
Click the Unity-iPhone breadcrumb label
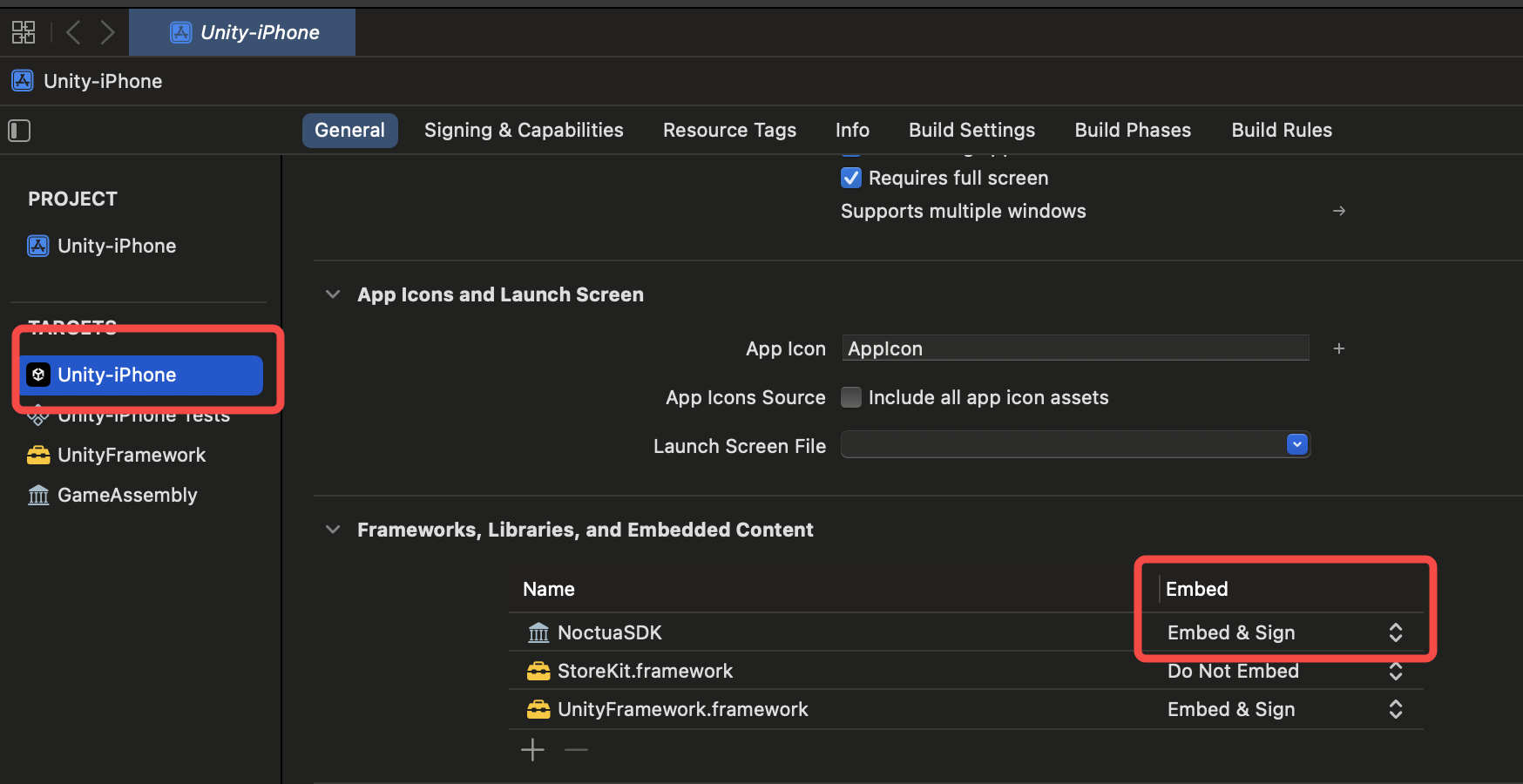103,81
